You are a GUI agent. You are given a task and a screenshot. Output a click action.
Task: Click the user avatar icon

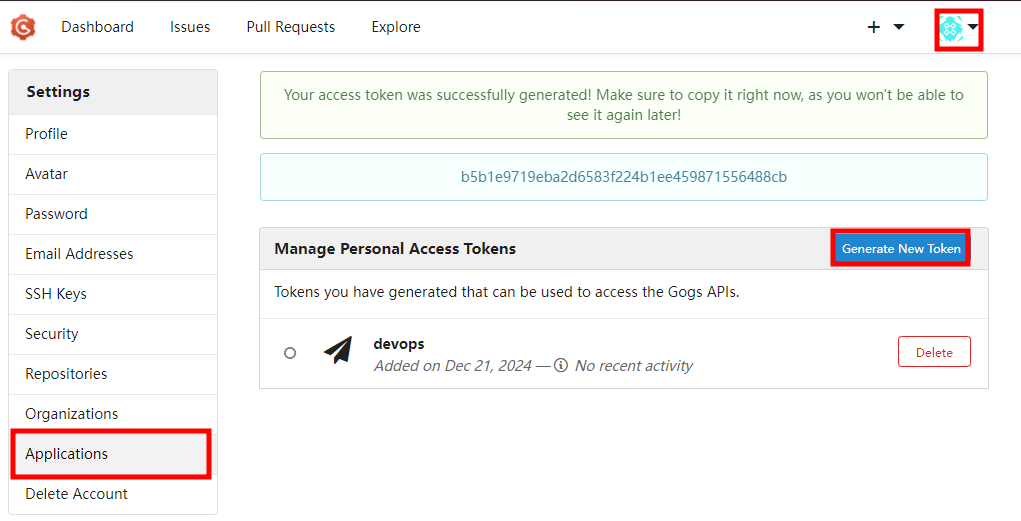pyautogui.click(x=951, y=29)
